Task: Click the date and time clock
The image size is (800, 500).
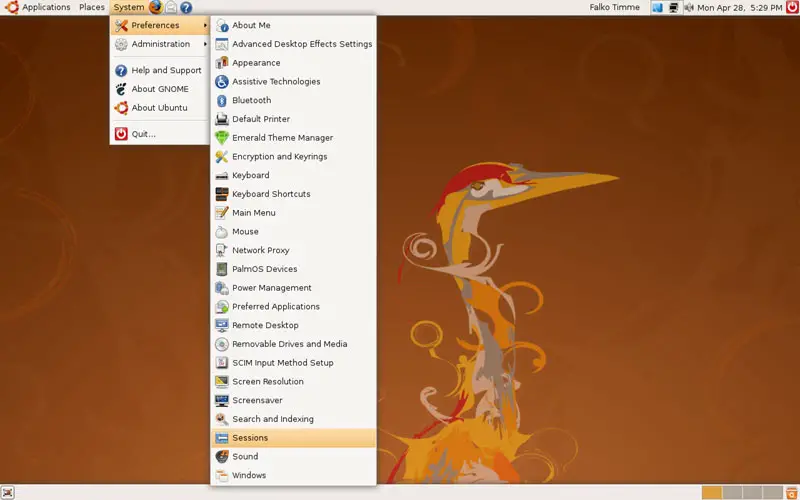Action: [x=739, y=8]
